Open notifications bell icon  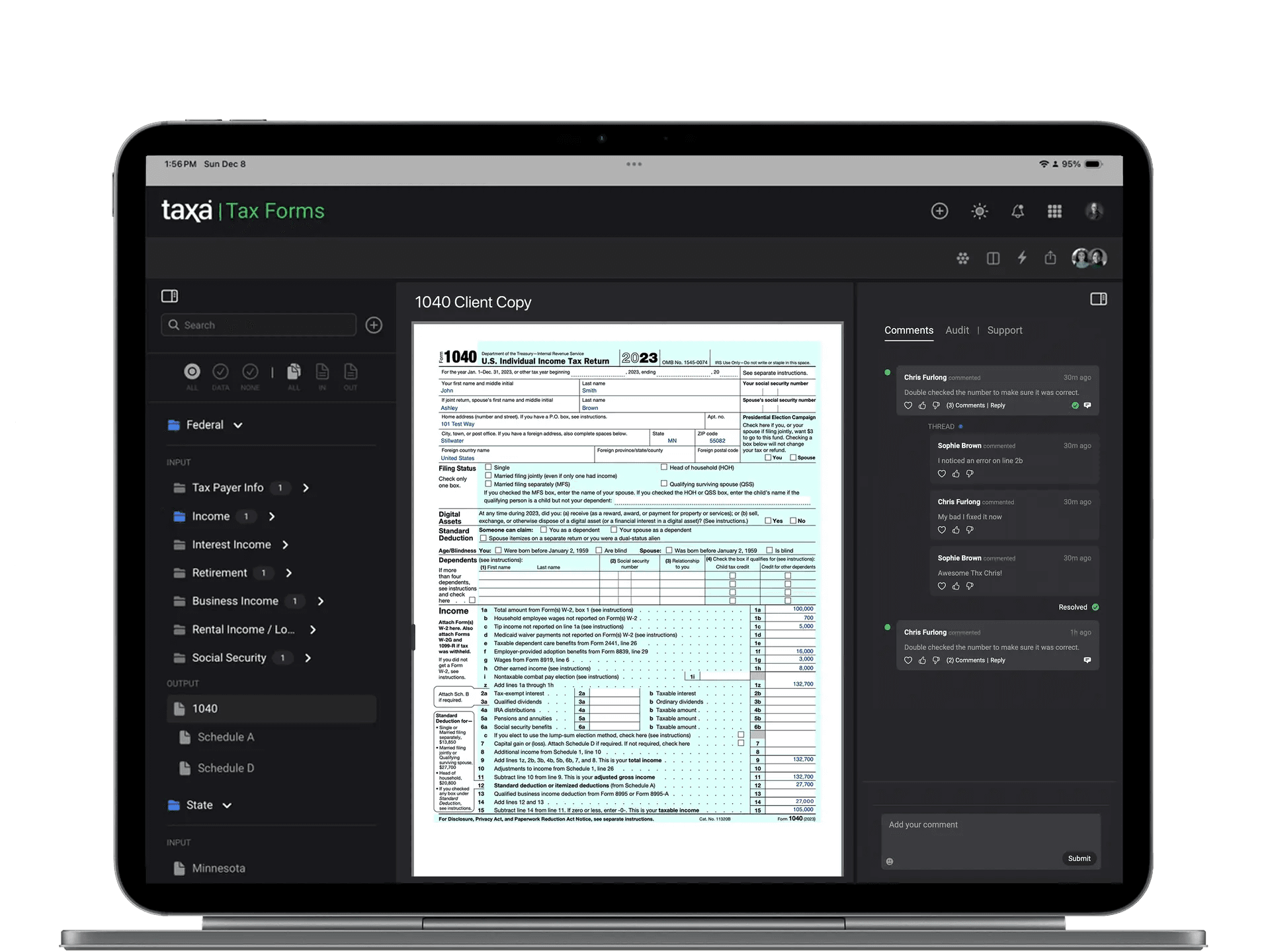tap(1017, 211)
